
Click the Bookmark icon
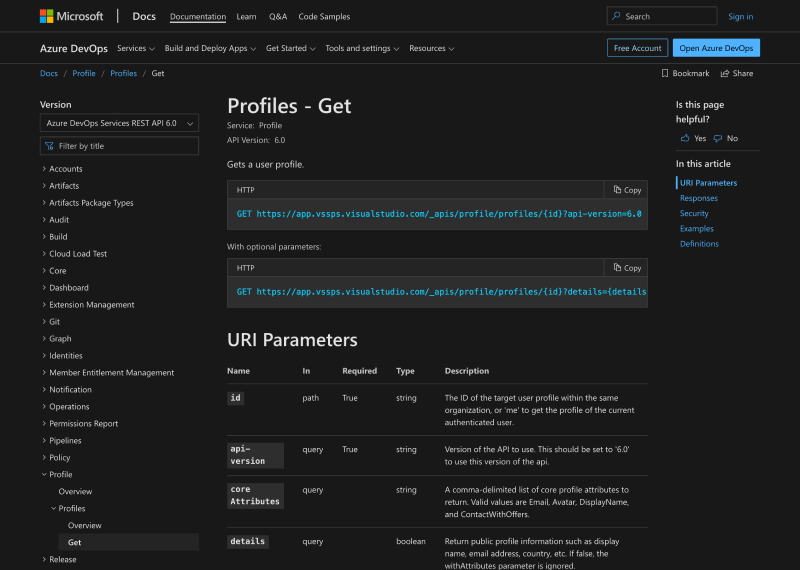point(665,74)
